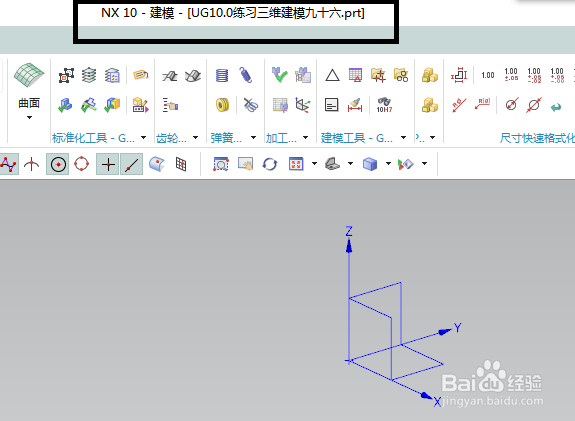Click the first gear profile icon in 齿轮

coord(170,76)
